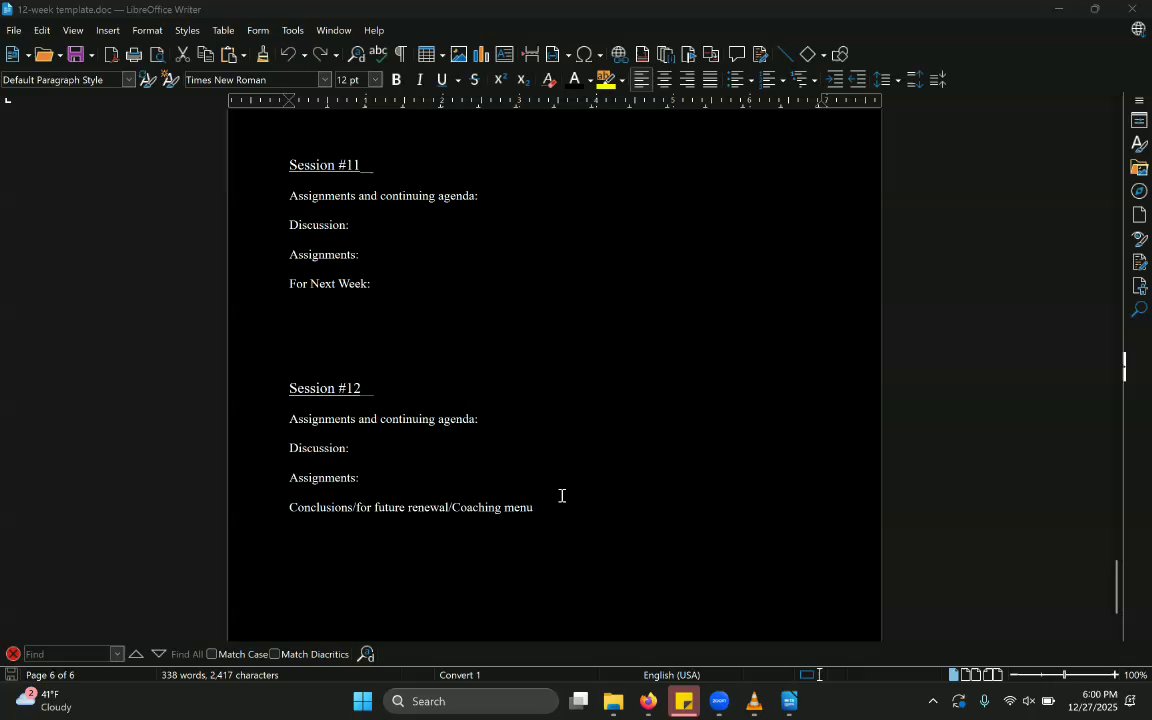This screenshot has width=1152, height=720.
Task: Decrease paragraph indent
Action: click(x=857, y=79)
